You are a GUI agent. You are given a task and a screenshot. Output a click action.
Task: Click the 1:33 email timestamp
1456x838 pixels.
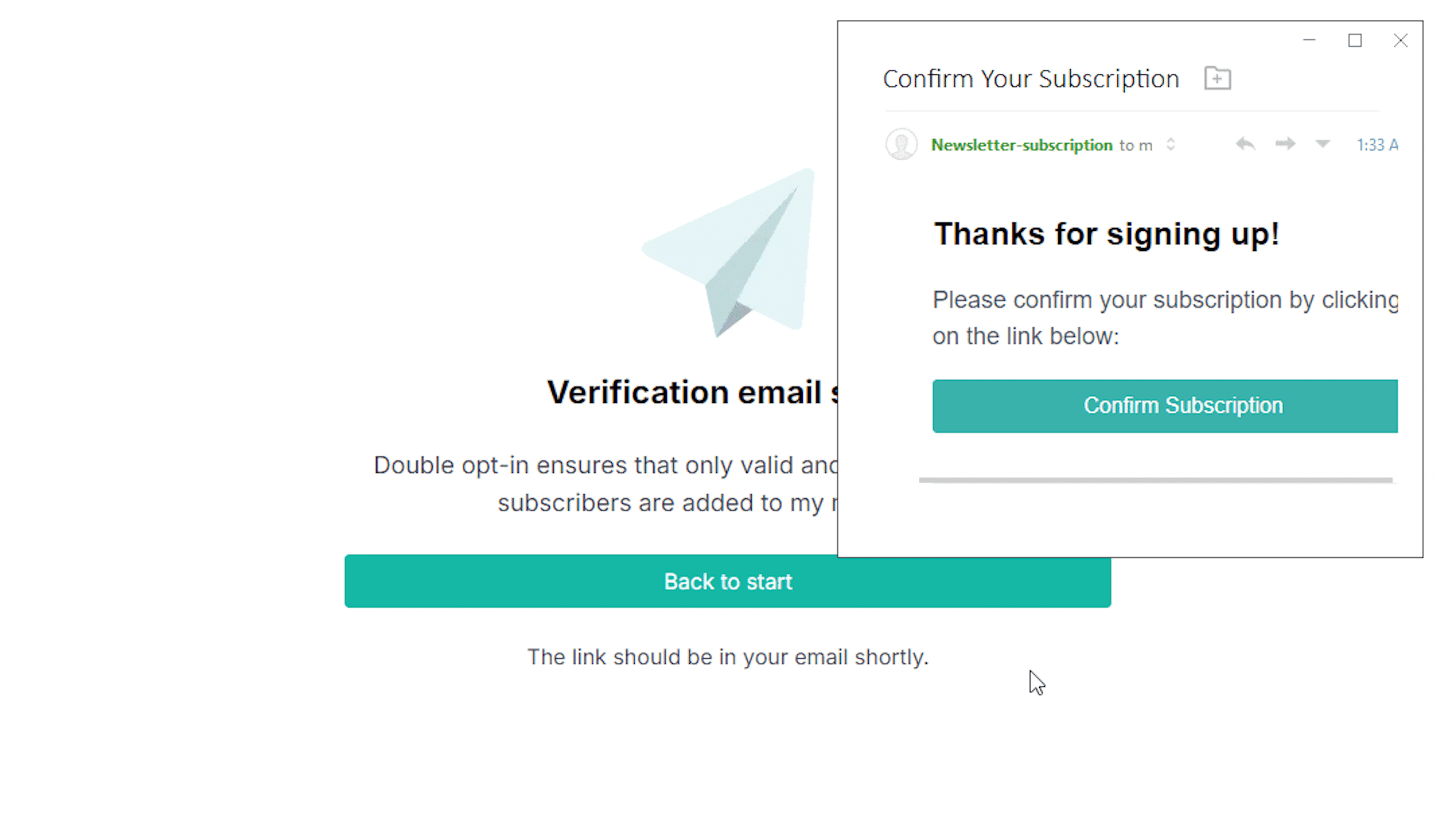pos(1376,145)
